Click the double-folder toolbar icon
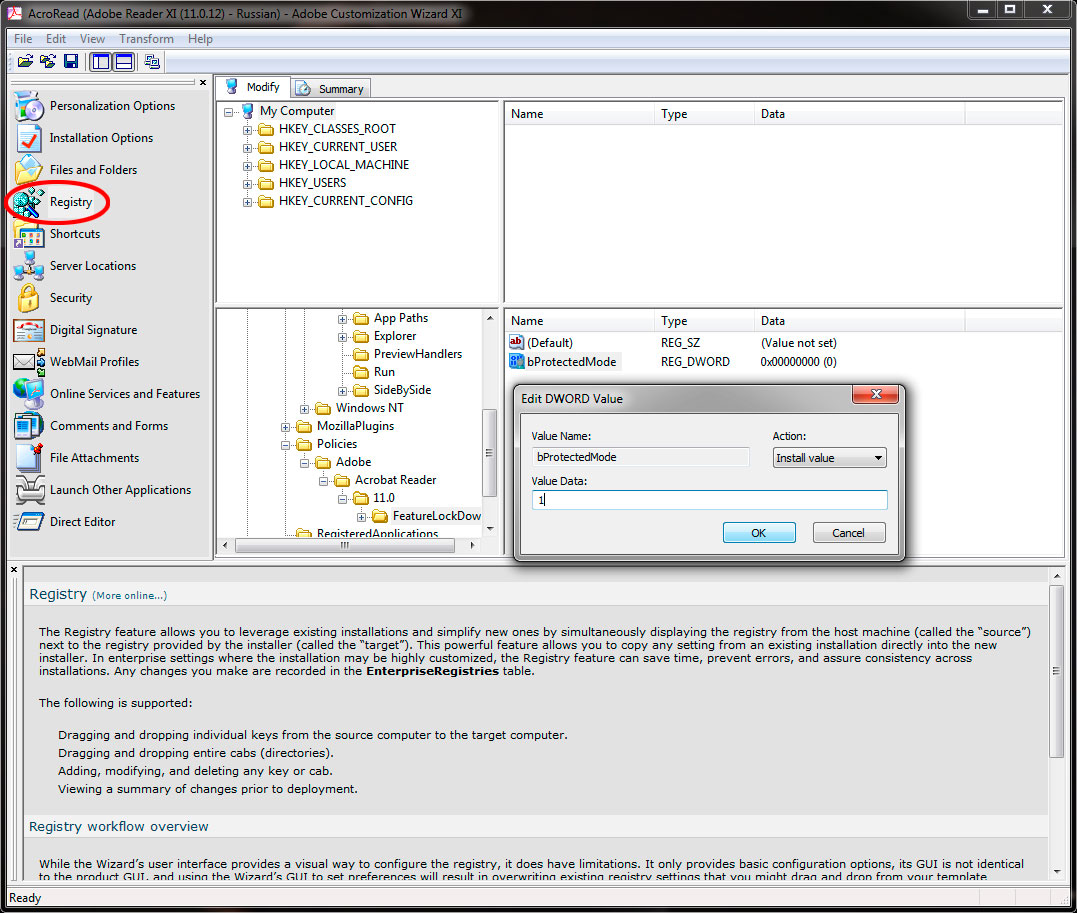 click(x=47, y=61)
